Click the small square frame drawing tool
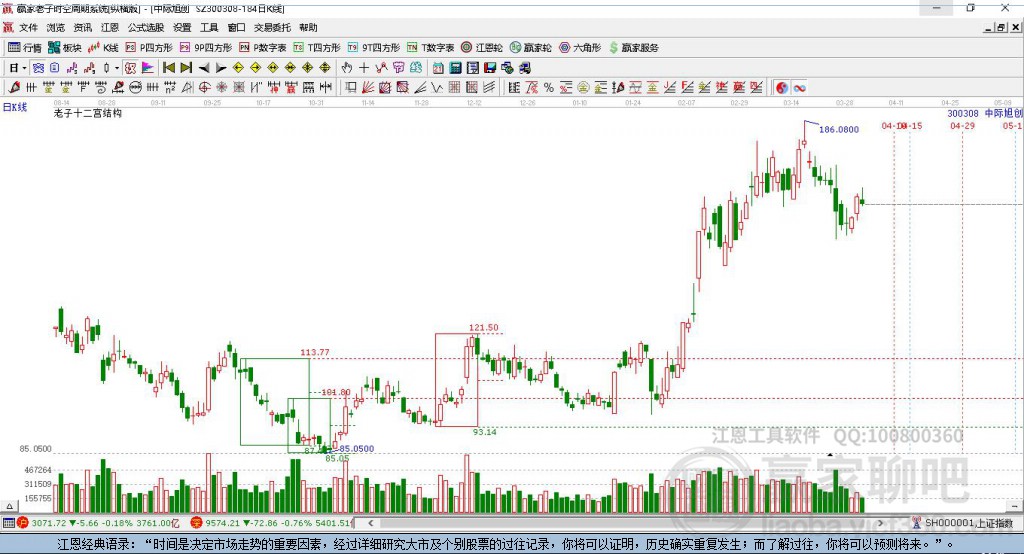This screenshot has height=554, width=1024. [x=351, y=88]
